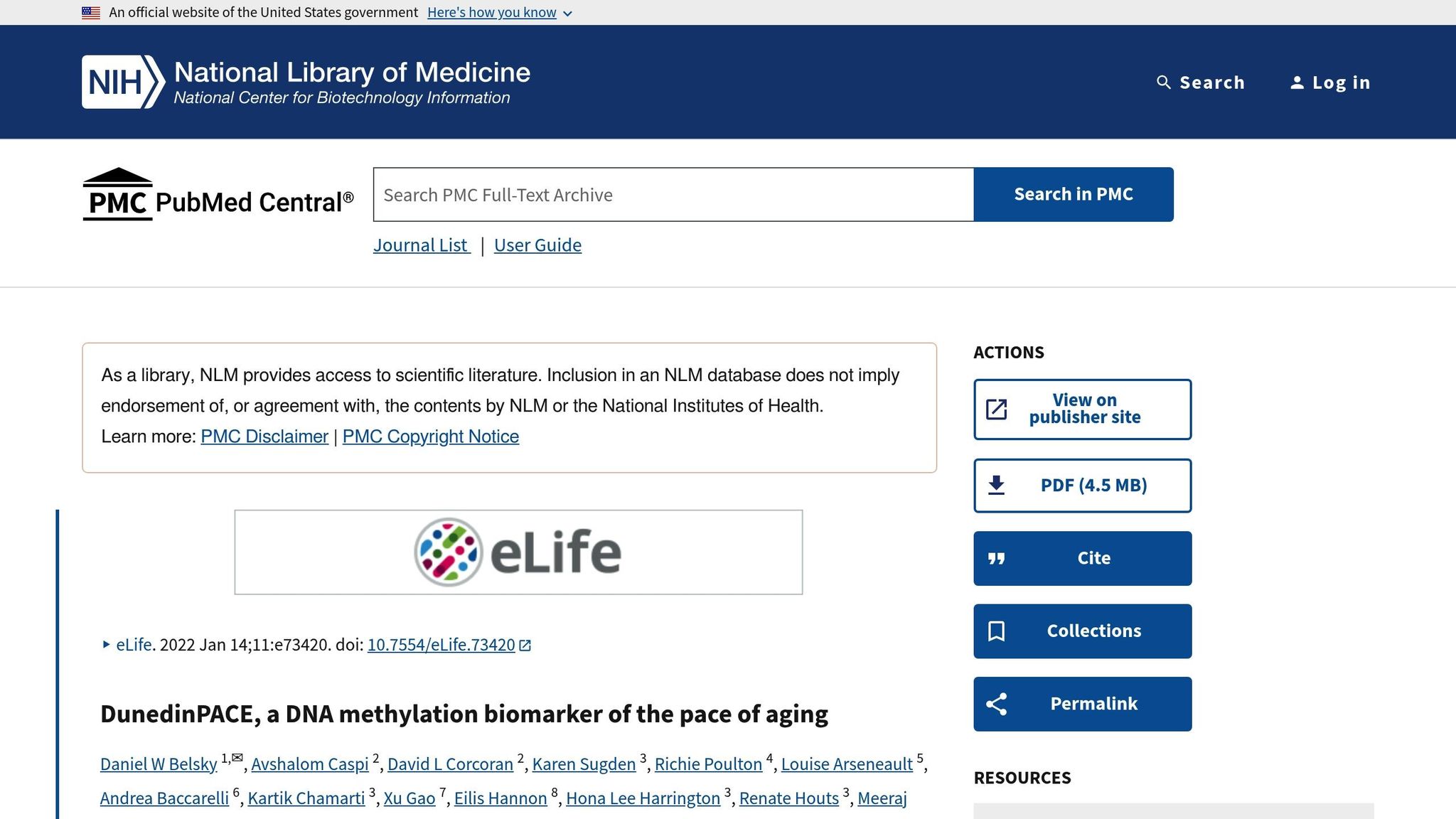Viewport: 1456px width, 819px height.
Task: Click the ACTIONS sidebar heading
Action: [1009, 353]
